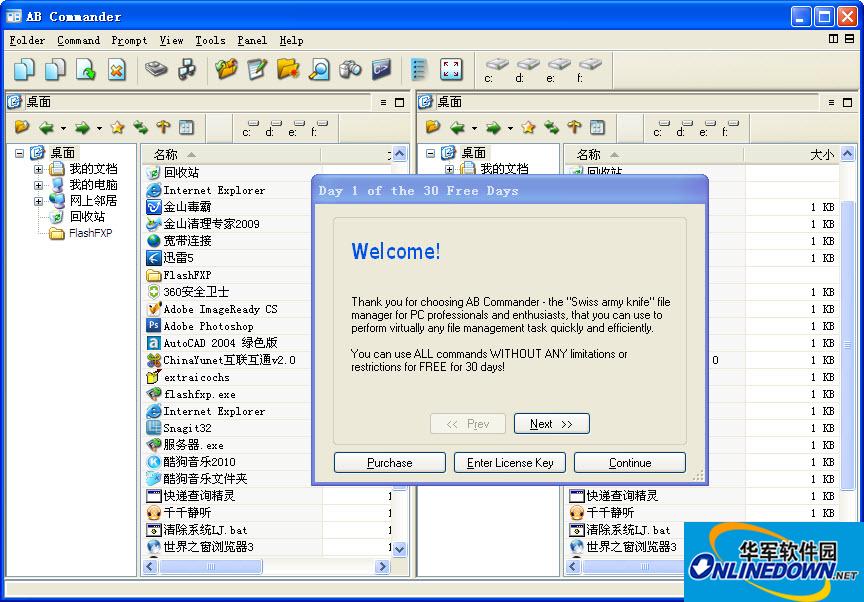Click the left list scroll down arrow
864x602 pixels.
click(x=399, y=549)
